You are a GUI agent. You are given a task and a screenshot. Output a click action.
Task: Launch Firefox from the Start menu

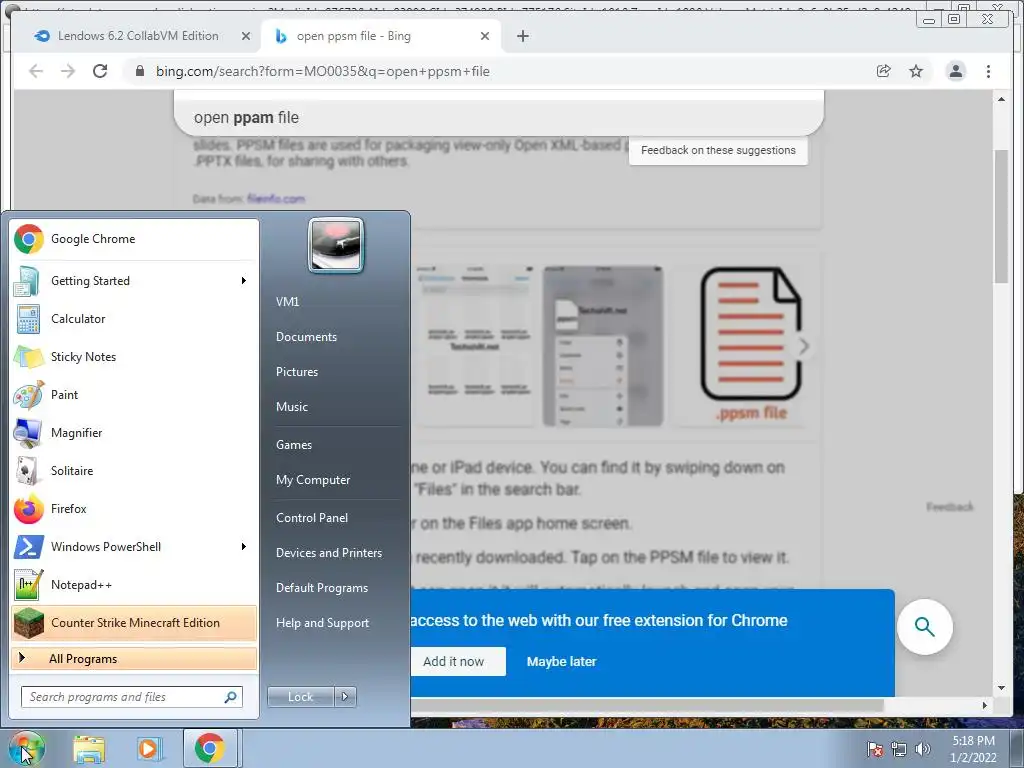(x=134, y=509)
